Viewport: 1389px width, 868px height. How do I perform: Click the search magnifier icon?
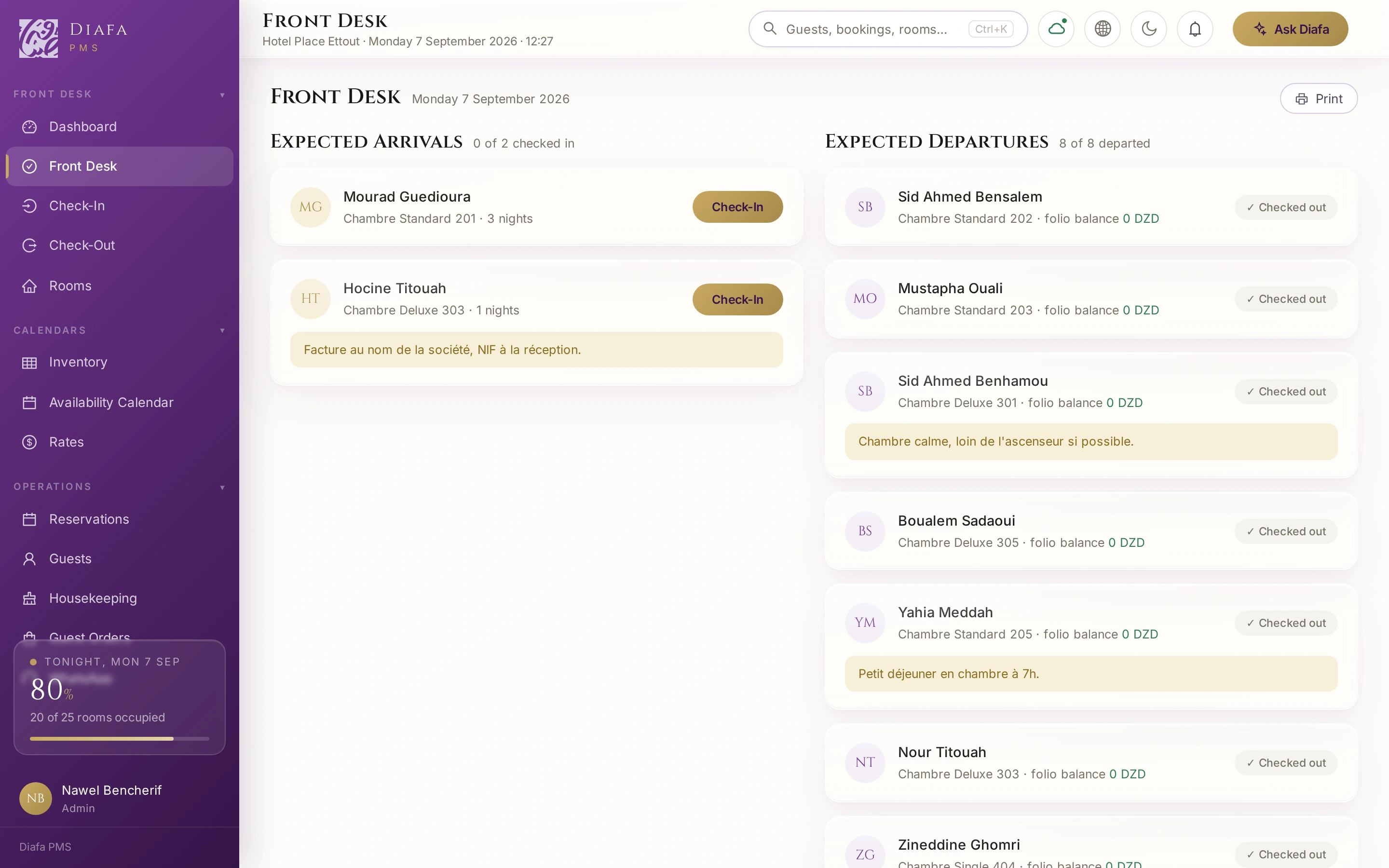pos(770,29)
